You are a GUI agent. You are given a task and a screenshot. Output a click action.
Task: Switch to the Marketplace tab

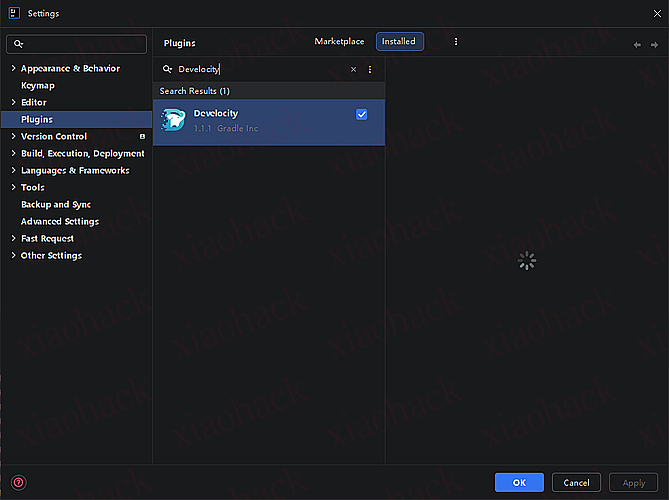(339, 42)
